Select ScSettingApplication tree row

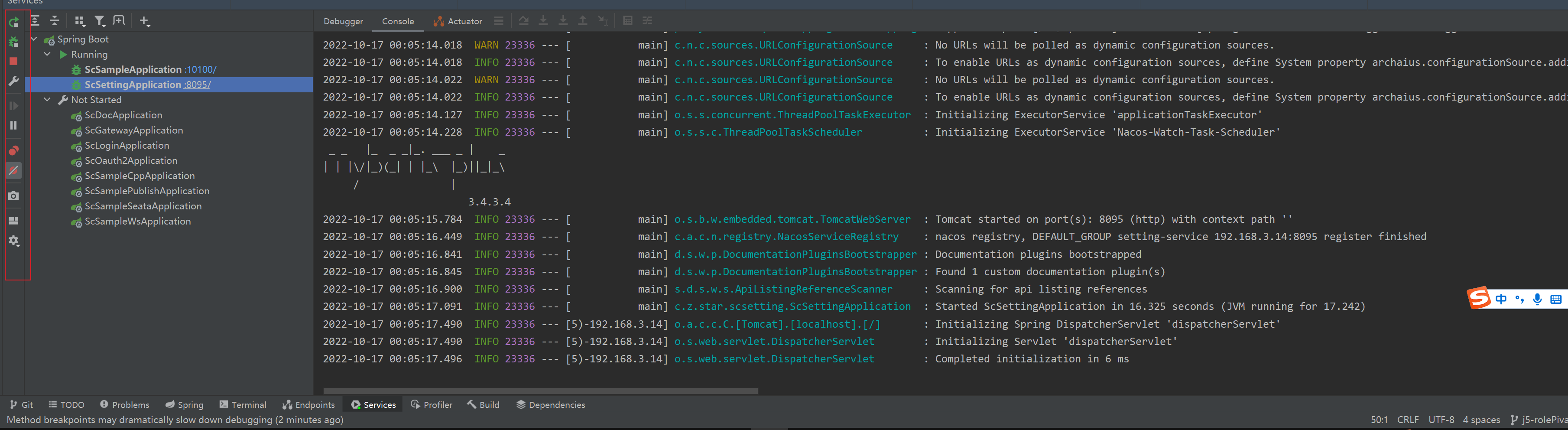[x=169, y=85]
